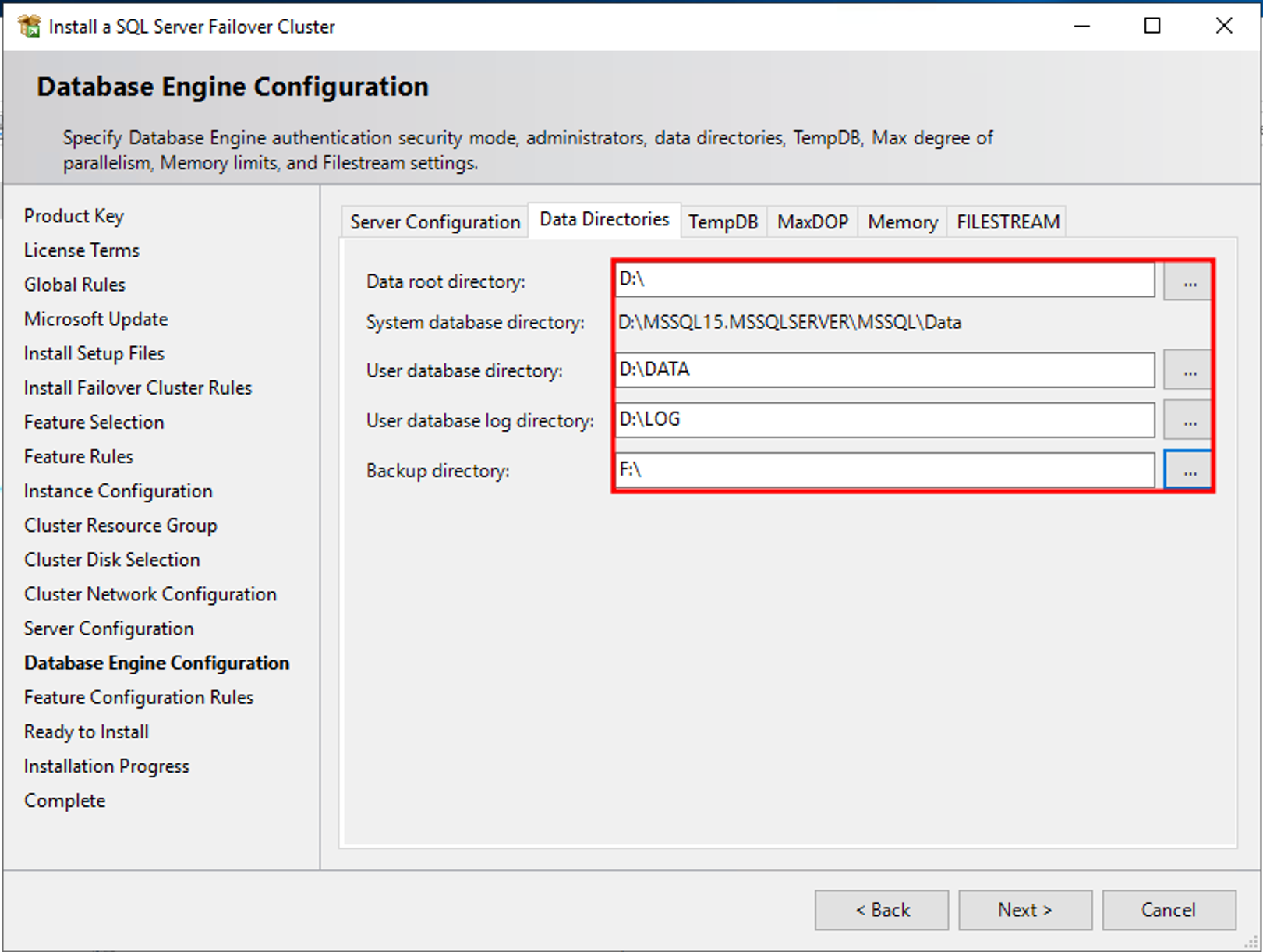Image resolution: width=1263 pixels, height=952 pixels.
Task: Switch to Server Configuration tab
Action: coord(435,222)
